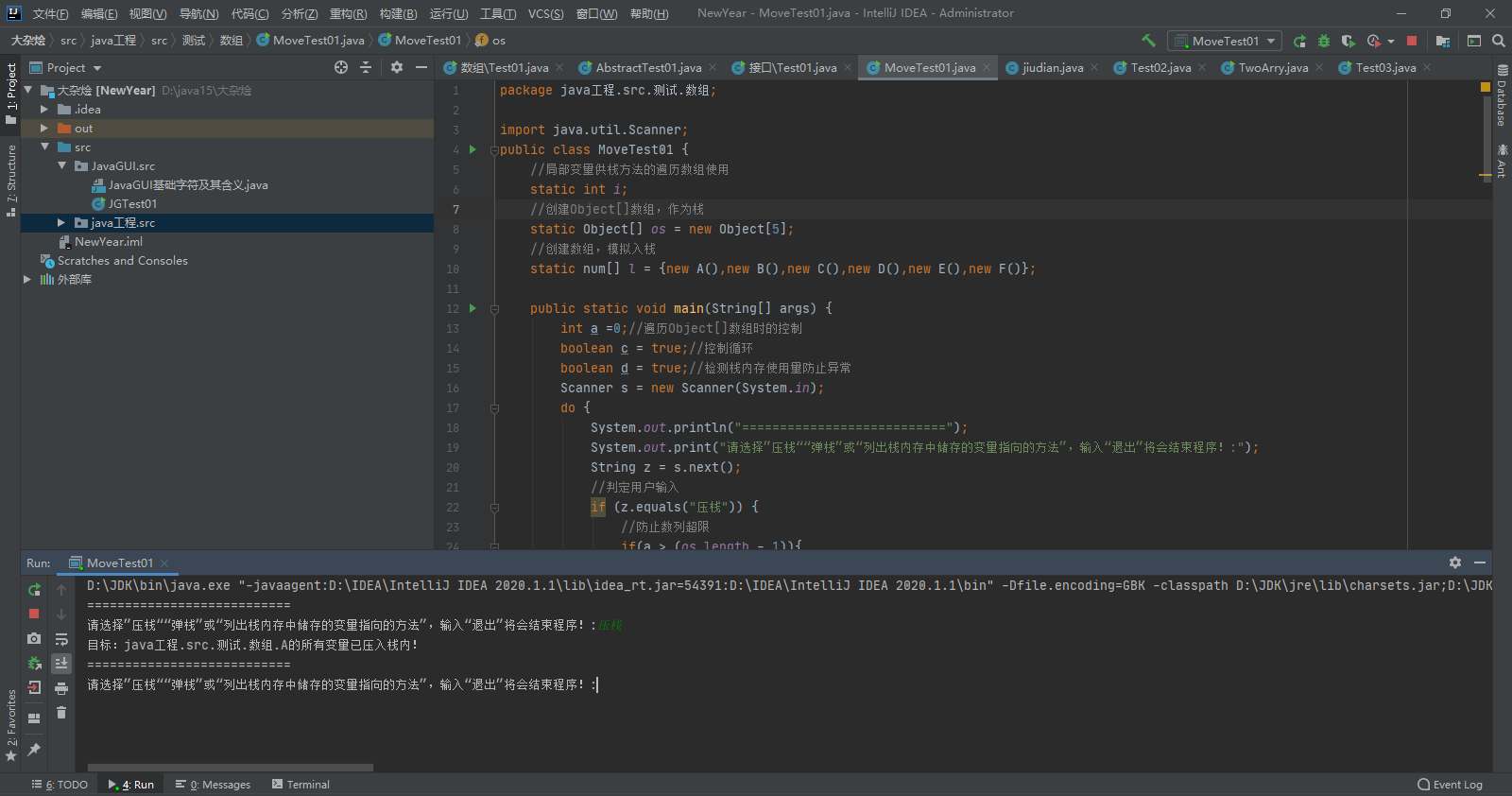Print the console output using printer icon

61,688
